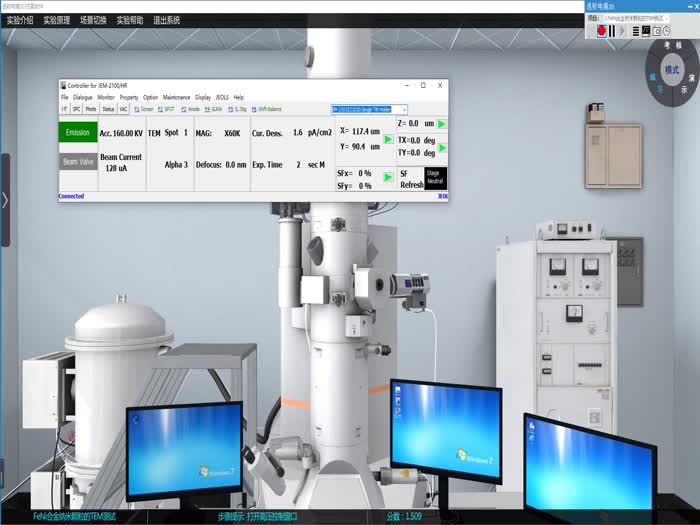Click the 模式 center mode button

point(671,71)
